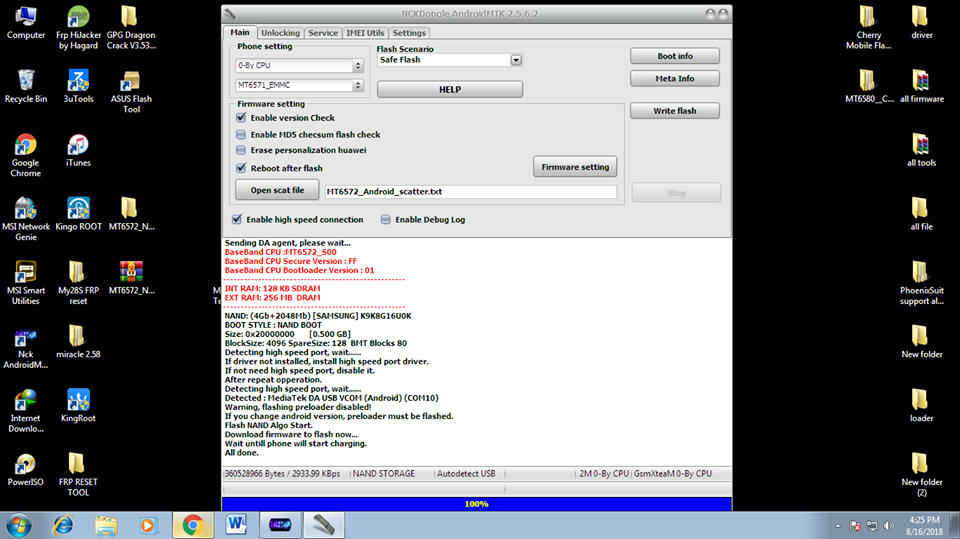Launch Nck AndroidMTK desktop shortcut

point(26,347)
